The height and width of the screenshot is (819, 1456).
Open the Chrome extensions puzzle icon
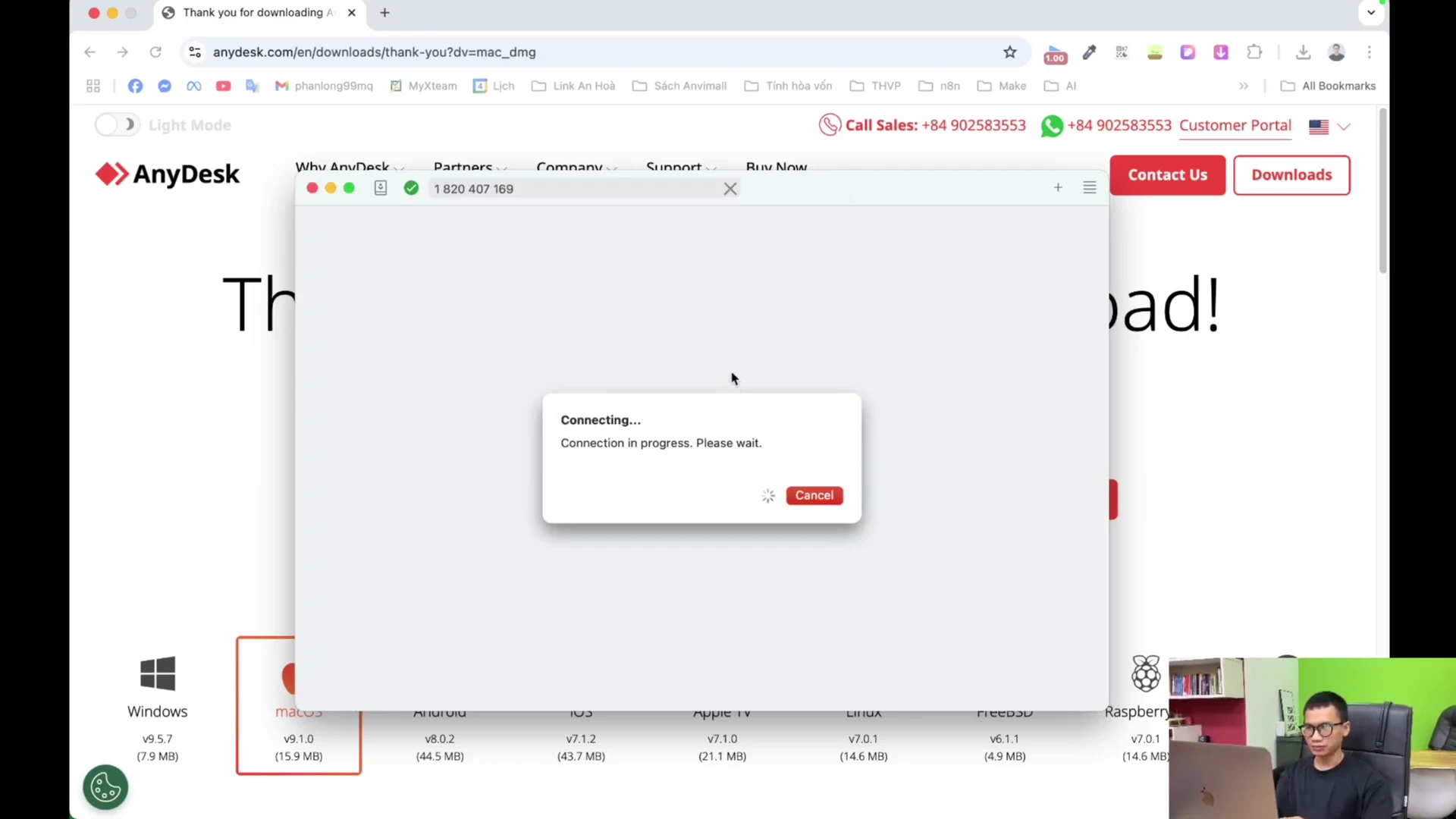pyautogui.click(x=1254, y=52)
